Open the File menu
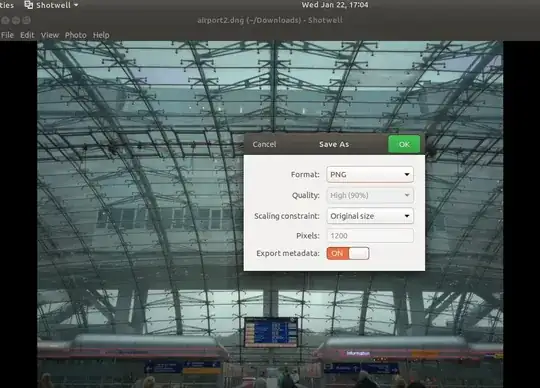The width and height of the screenshot is (540, 388). [7, 35]
